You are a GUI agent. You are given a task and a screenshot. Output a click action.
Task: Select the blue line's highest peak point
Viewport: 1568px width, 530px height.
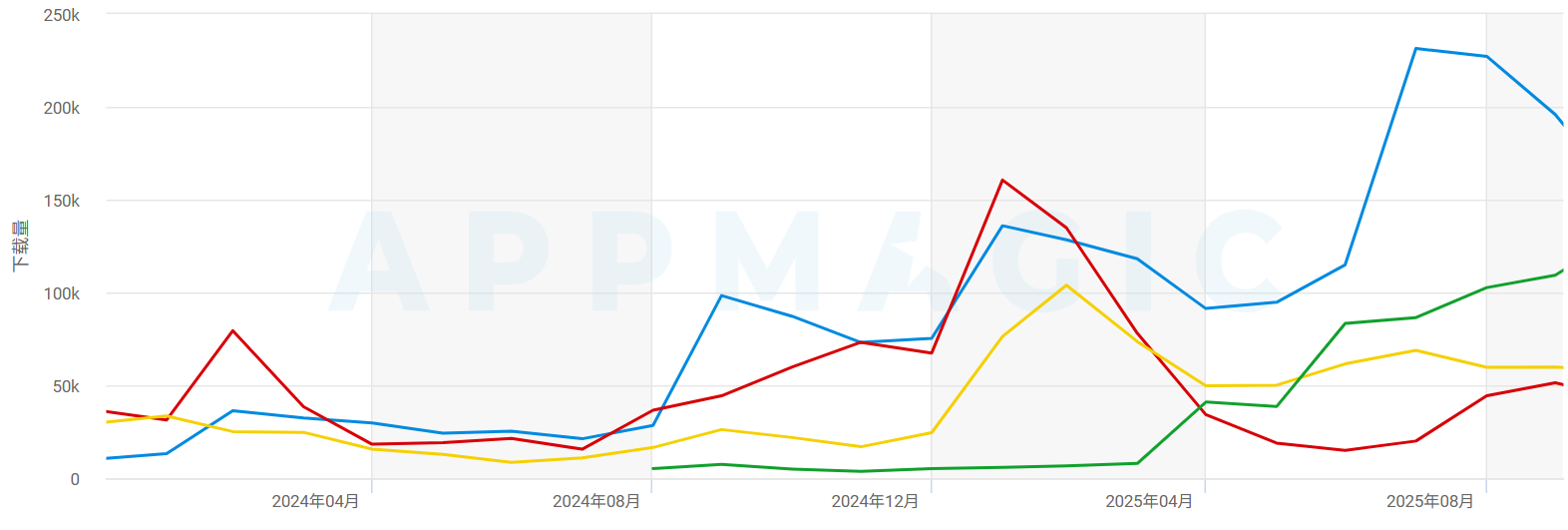click(1415, 49)
